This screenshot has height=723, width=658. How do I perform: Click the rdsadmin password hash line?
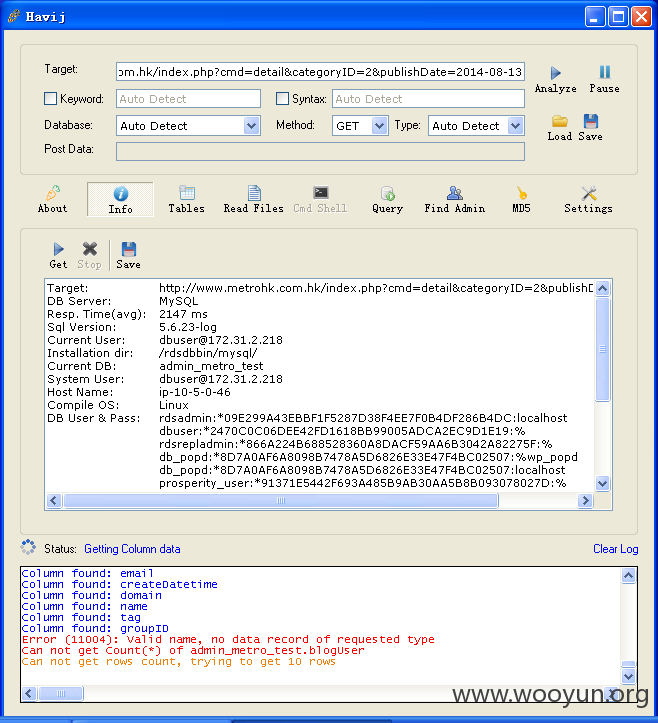pyautogui.click(x=363, y=418)
